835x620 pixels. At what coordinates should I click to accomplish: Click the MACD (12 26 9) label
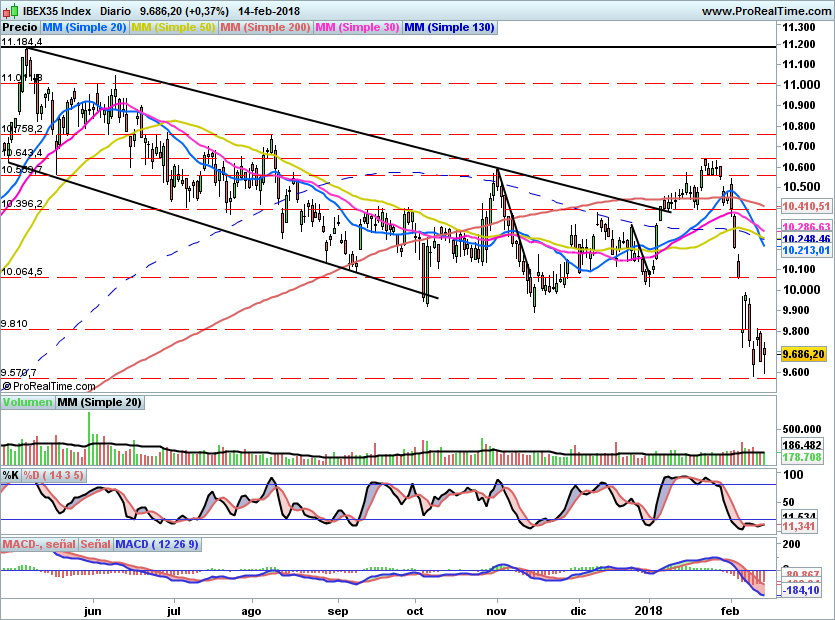click(158, 545)
